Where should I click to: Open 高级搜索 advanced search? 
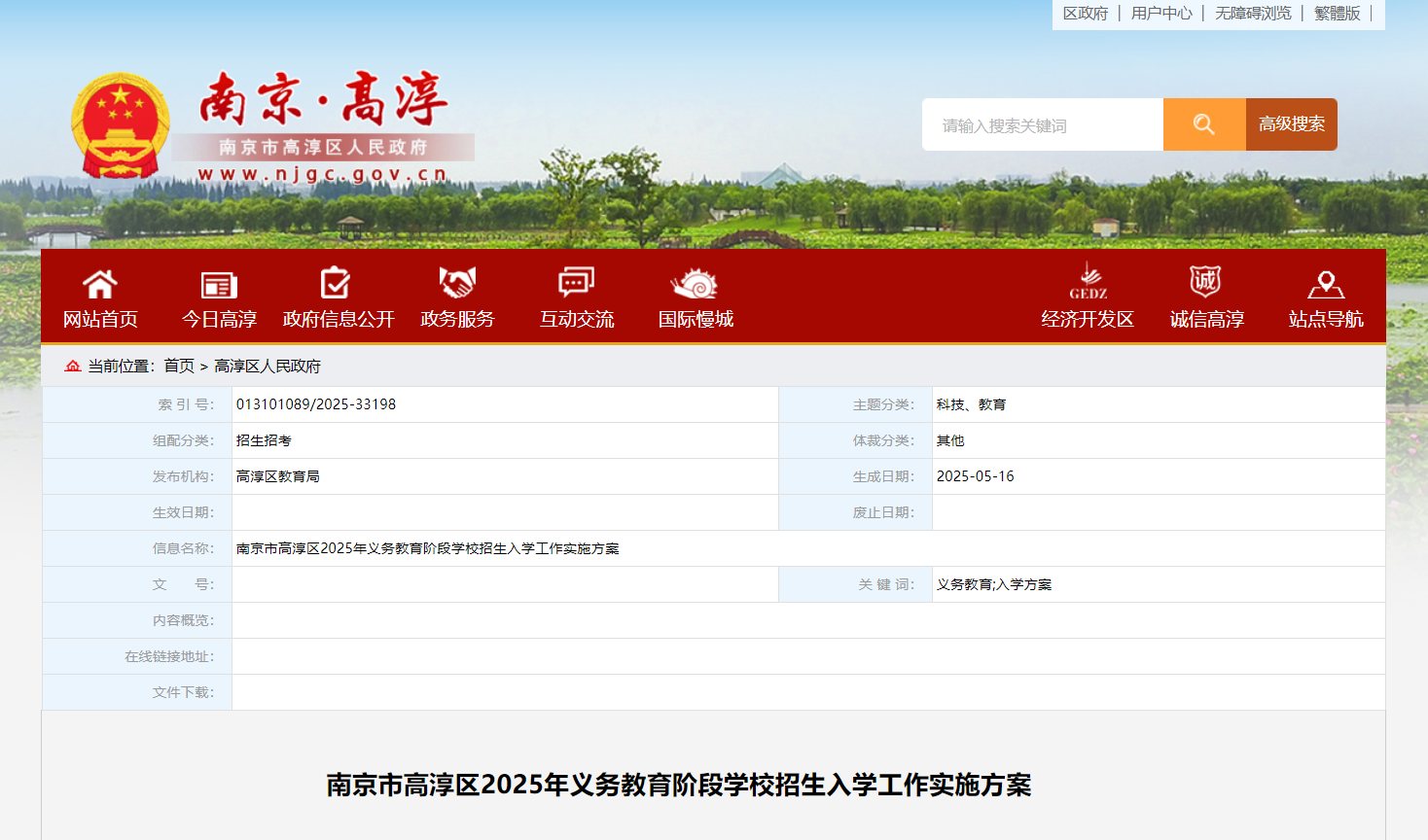coord(1291,124)
